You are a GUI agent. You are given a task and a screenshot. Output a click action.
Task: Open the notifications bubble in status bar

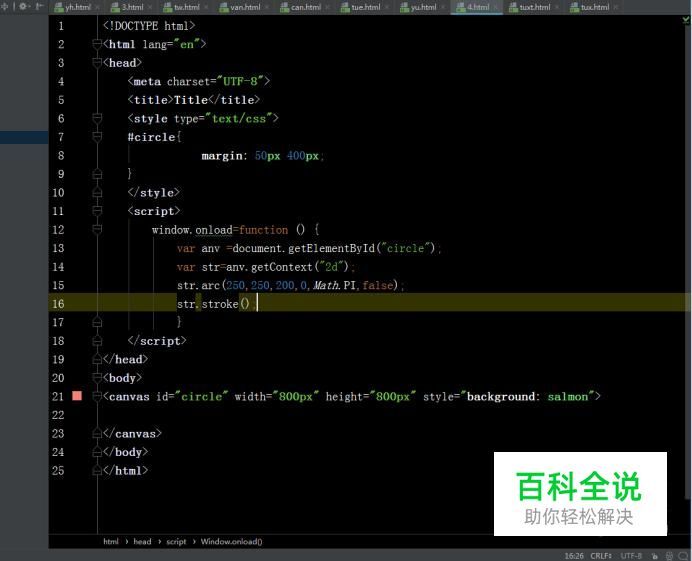[x=683, y=556]
